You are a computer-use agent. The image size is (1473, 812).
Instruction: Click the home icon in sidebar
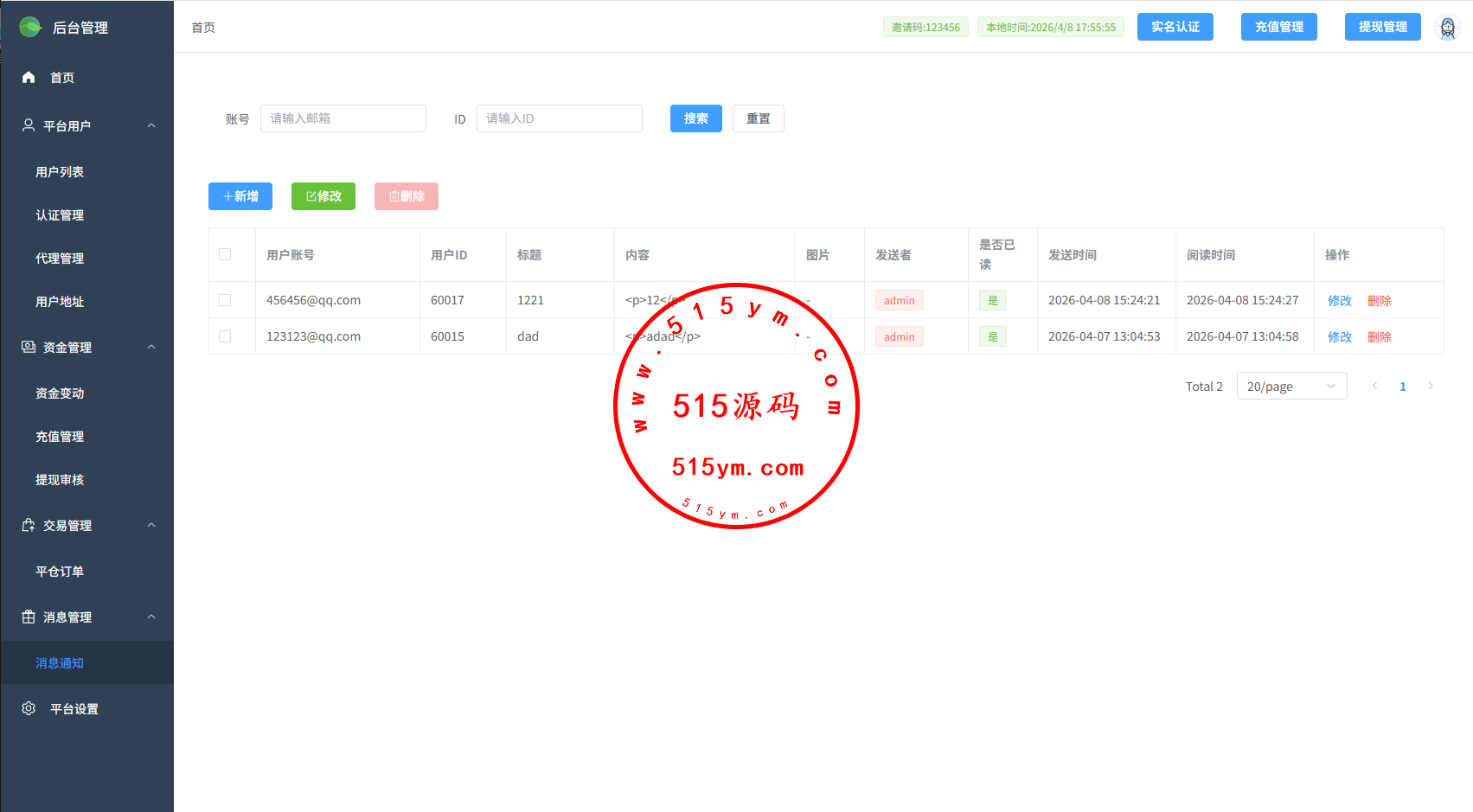pos(29,78)
